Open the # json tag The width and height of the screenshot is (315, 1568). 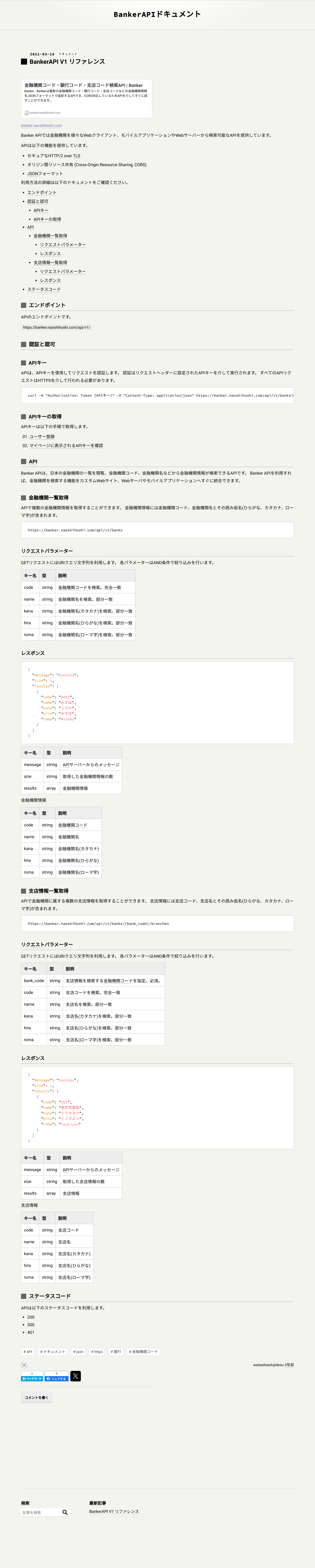[78, 1351]
